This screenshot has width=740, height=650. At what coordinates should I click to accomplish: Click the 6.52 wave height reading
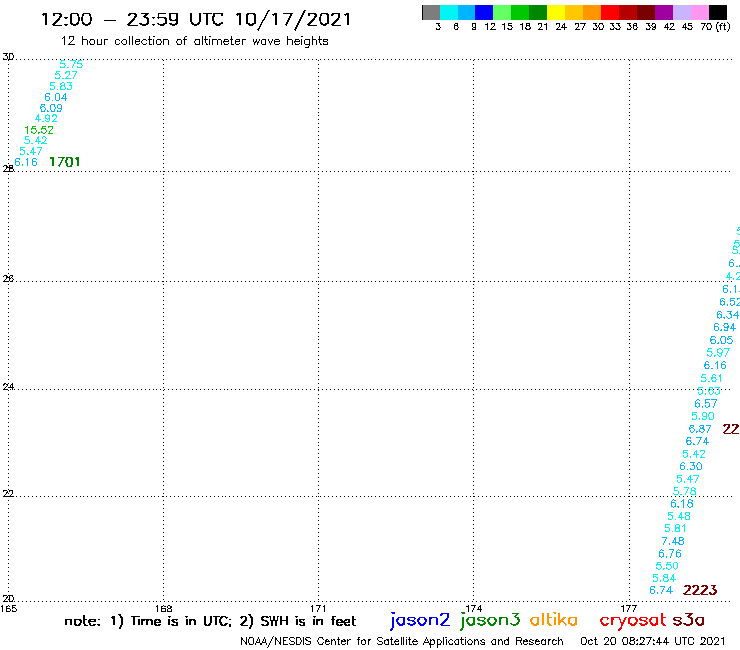(729, 302)
